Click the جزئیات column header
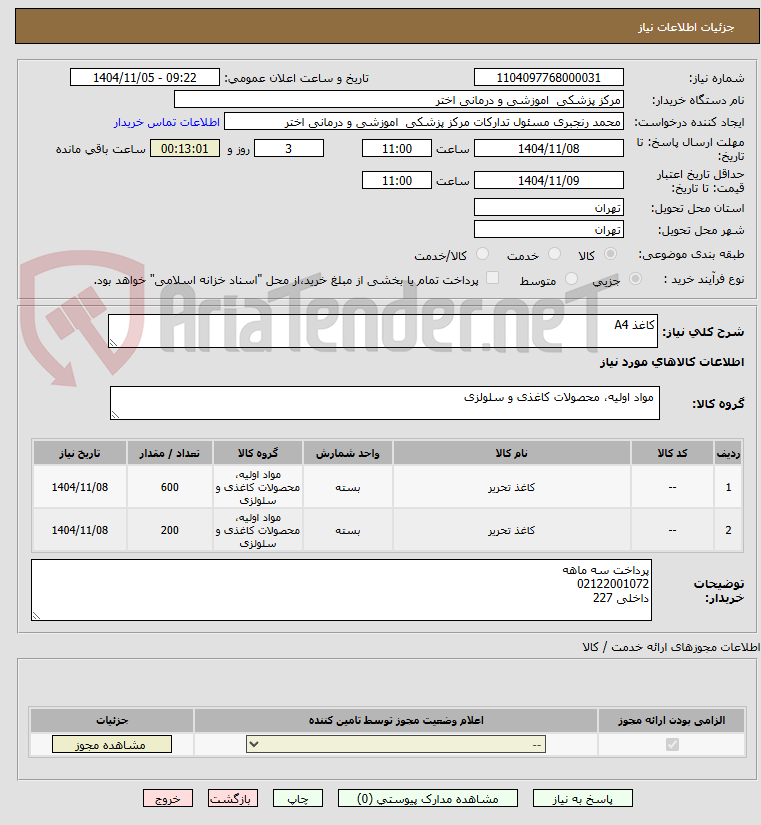 point(112,720)
